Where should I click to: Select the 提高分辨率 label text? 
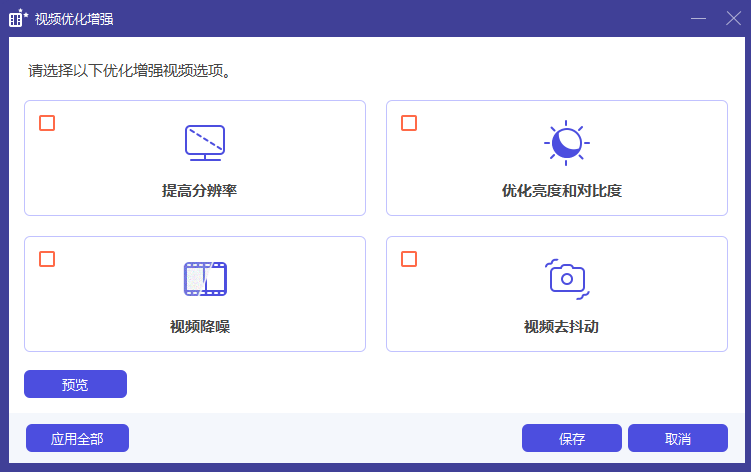tap(199, 191)
